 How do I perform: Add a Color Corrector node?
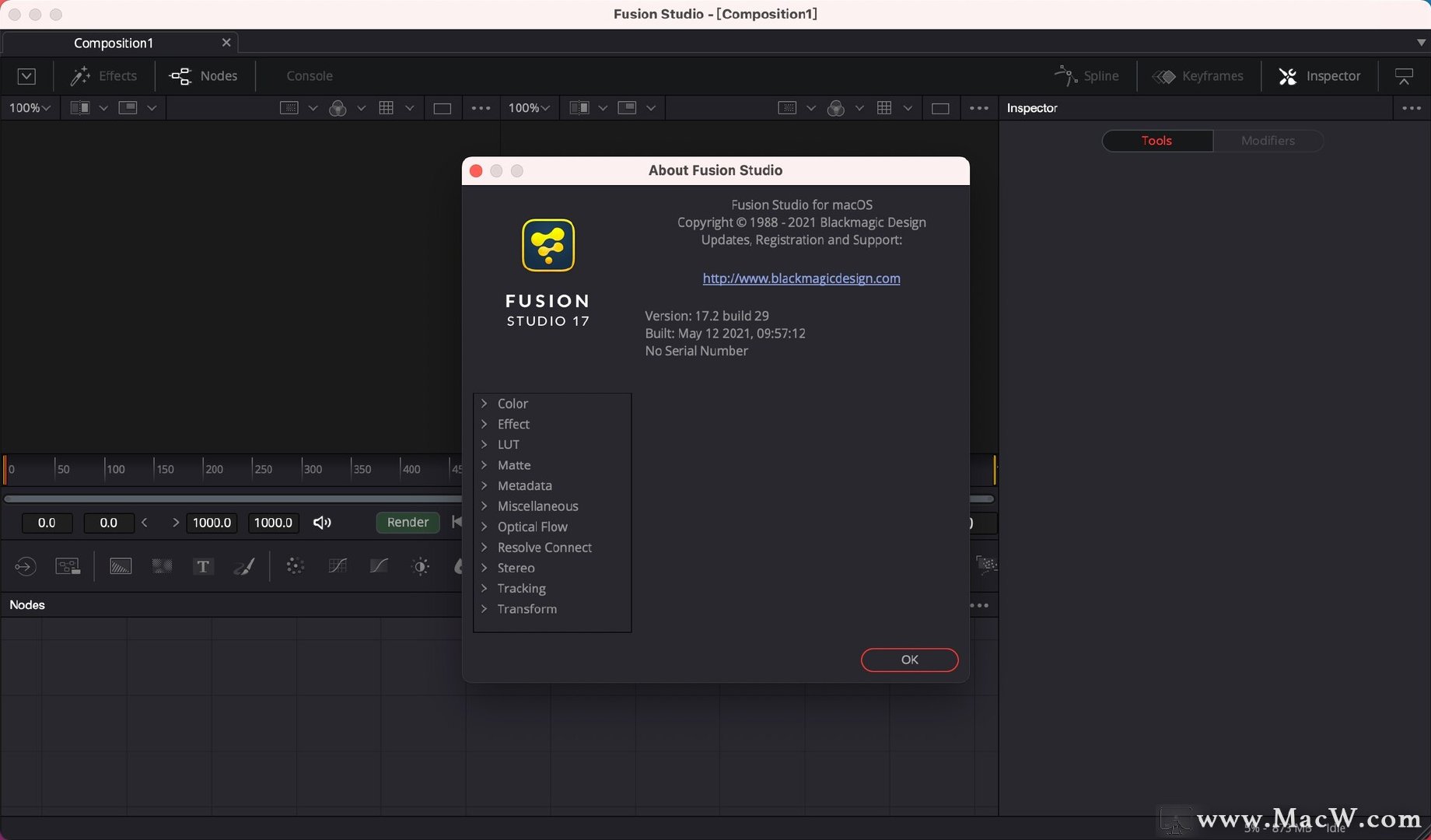(295, 566)
